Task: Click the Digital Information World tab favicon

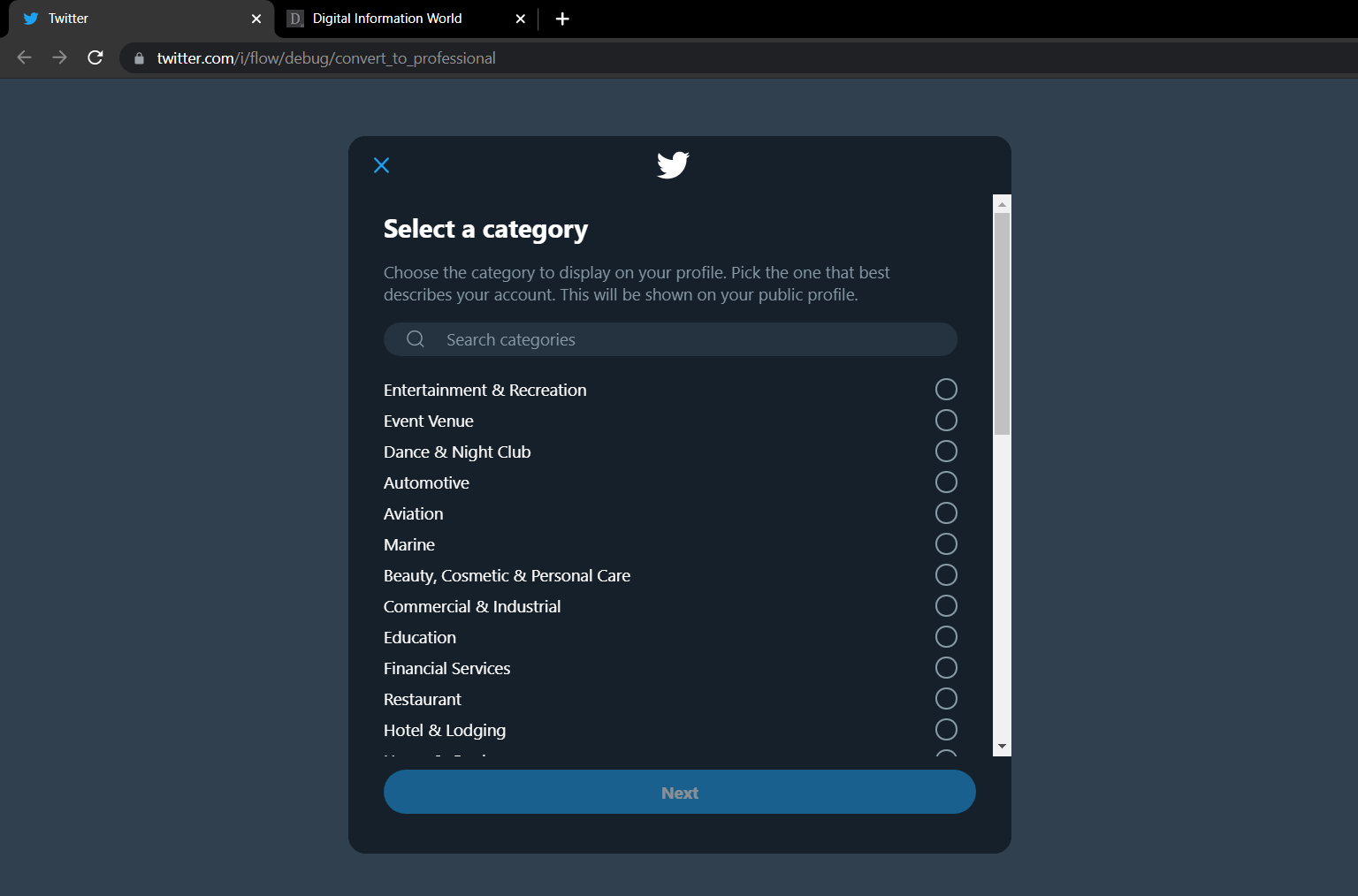Action: (x=294, y=18)
